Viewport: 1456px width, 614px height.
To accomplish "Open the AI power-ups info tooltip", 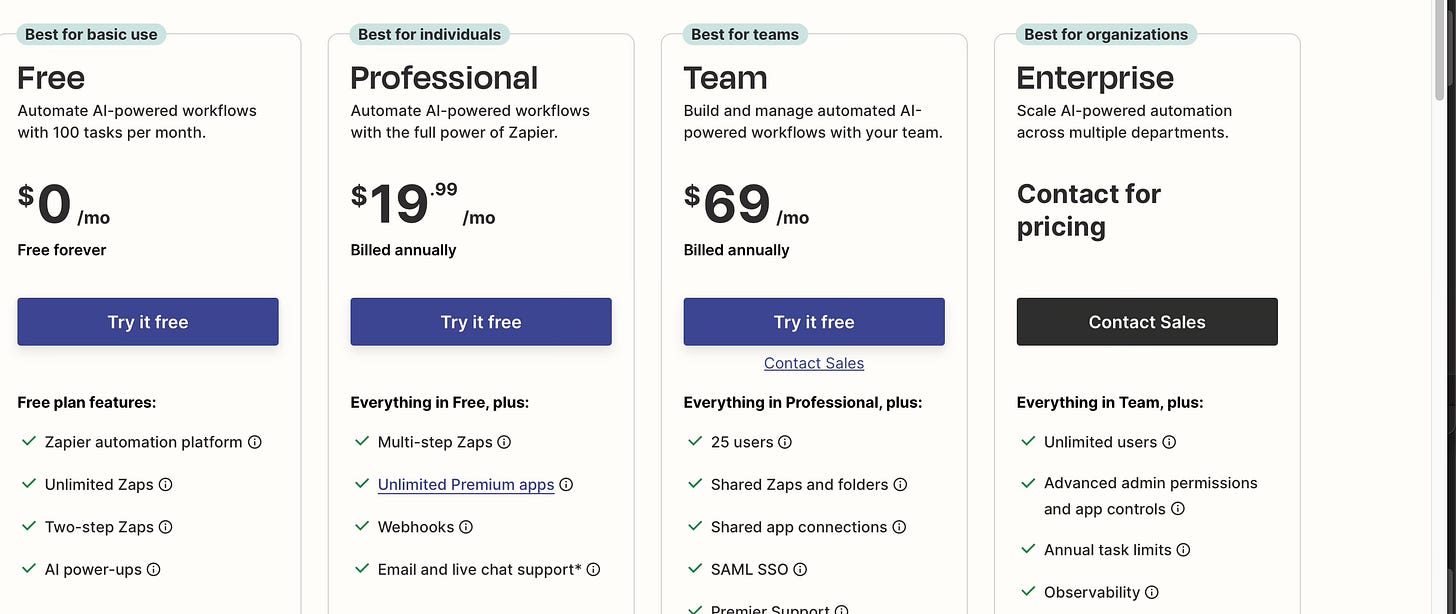I will [152, 568].
